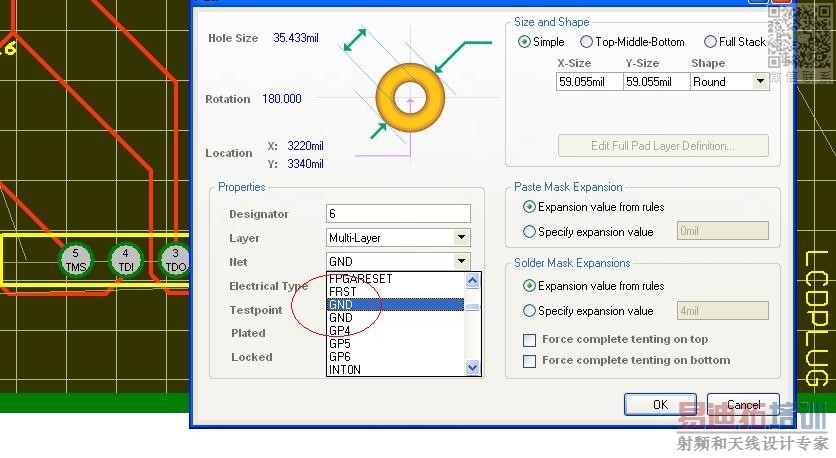The image size is (836, 458).
Task: Select the Simple pad shape option
Action: [541, 42]
